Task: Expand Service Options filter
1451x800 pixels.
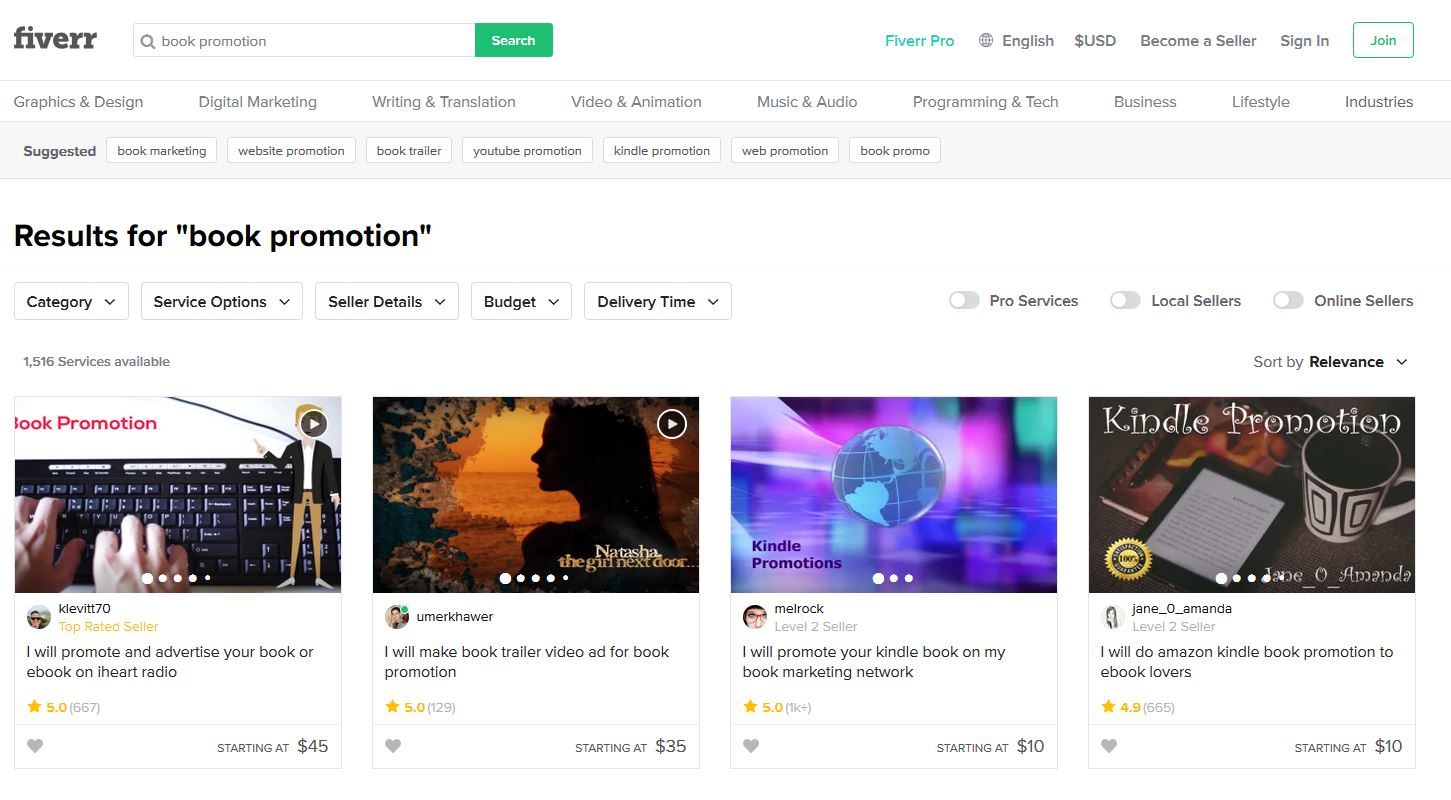Action: 222,301
